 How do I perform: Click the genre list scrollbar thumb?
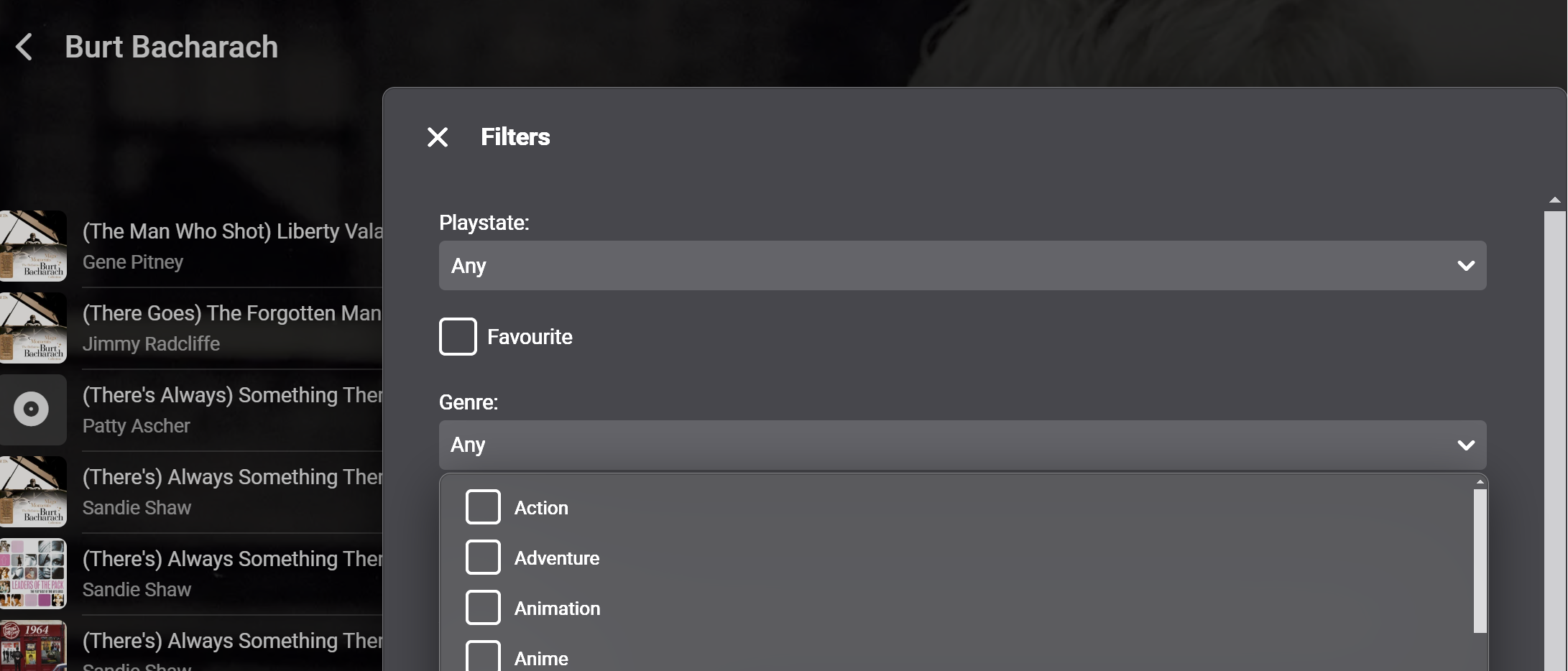point(1480,560)
